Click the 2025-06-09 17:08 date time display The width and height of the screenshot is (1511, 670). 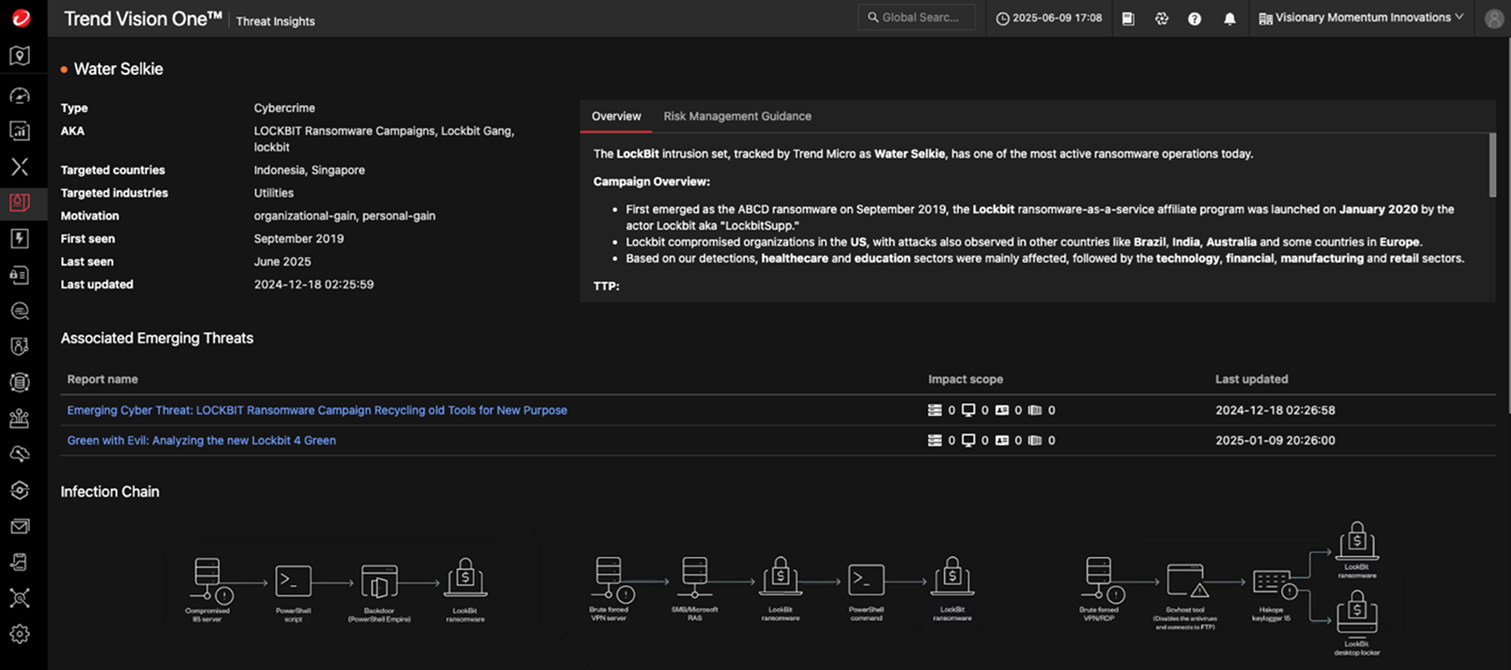1049,18
